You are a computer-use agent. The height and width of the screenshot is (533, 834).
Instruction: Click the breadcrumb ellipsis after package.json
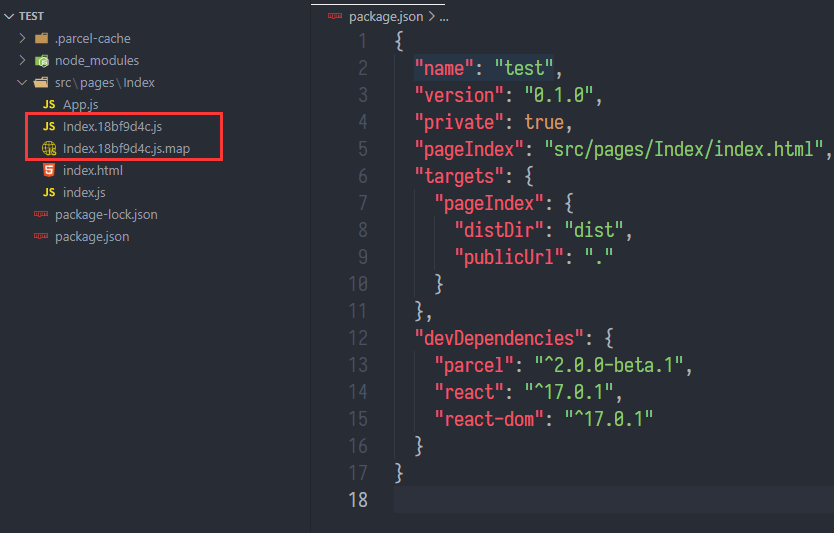444,17
